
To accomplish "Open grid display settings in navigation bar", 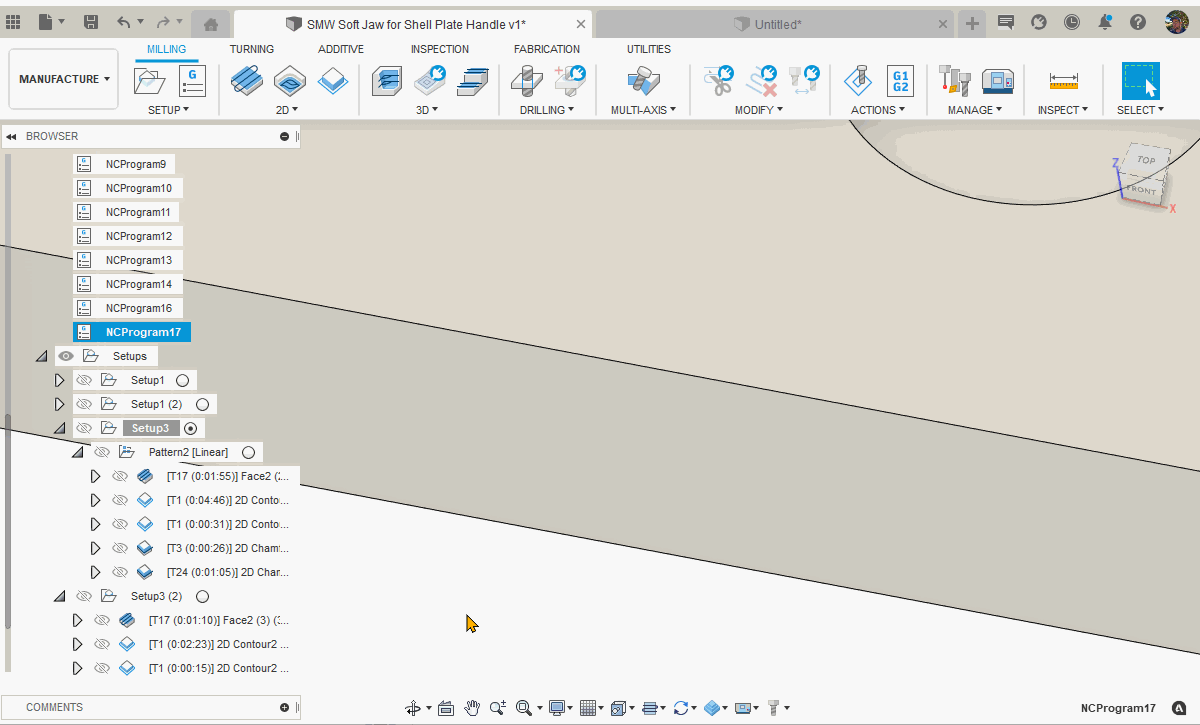I will point(590,707).
